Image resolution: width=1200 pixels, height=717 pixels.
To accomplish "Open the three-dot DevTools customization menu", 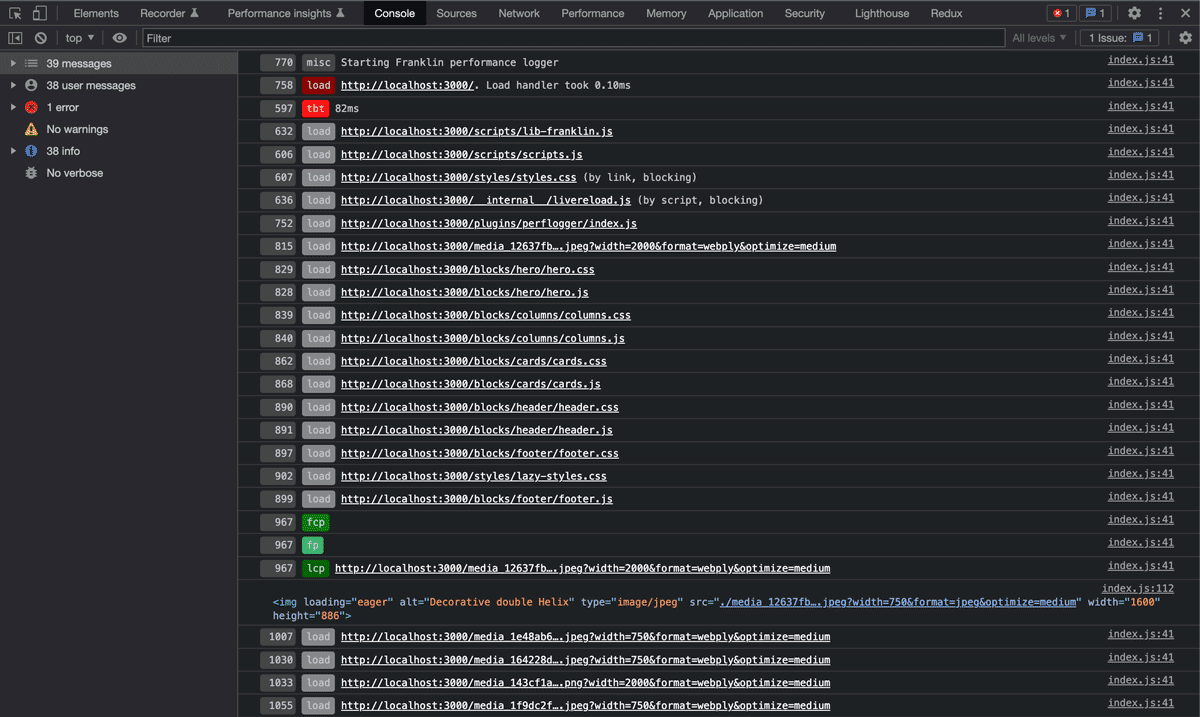I will 1159,13.
